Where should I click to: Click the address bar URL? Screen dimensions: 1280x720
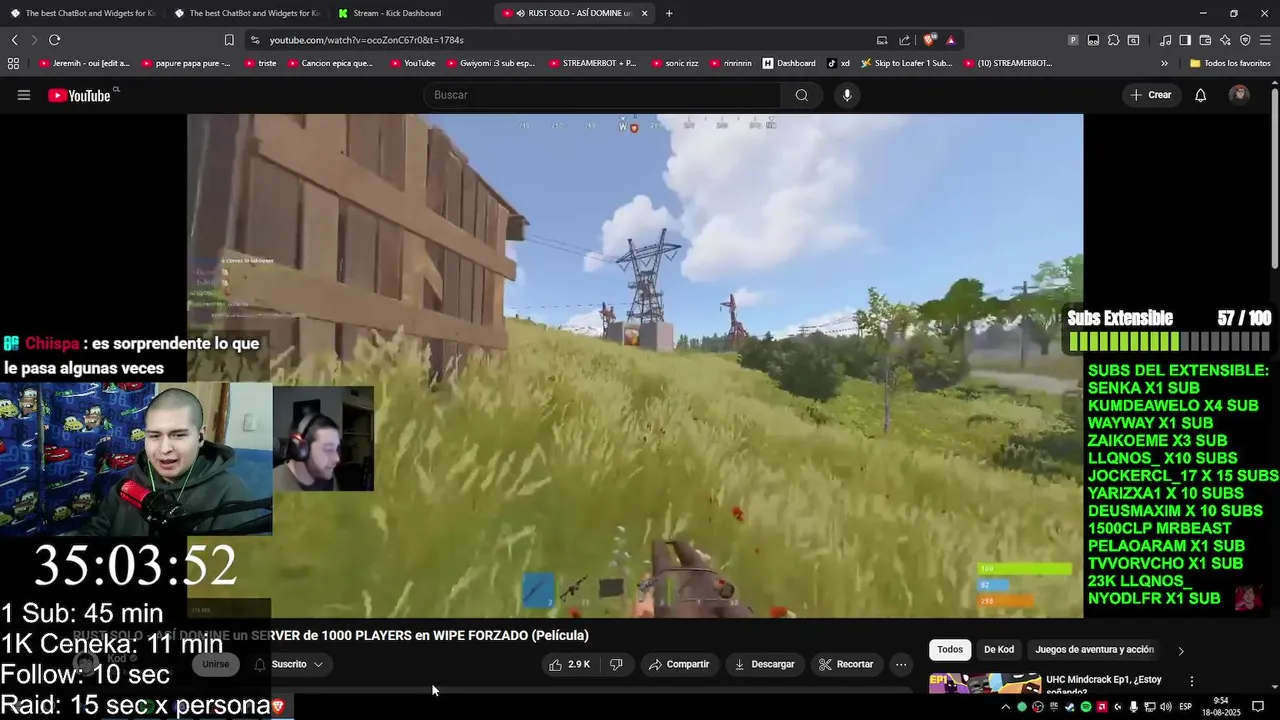pos(366,40)
